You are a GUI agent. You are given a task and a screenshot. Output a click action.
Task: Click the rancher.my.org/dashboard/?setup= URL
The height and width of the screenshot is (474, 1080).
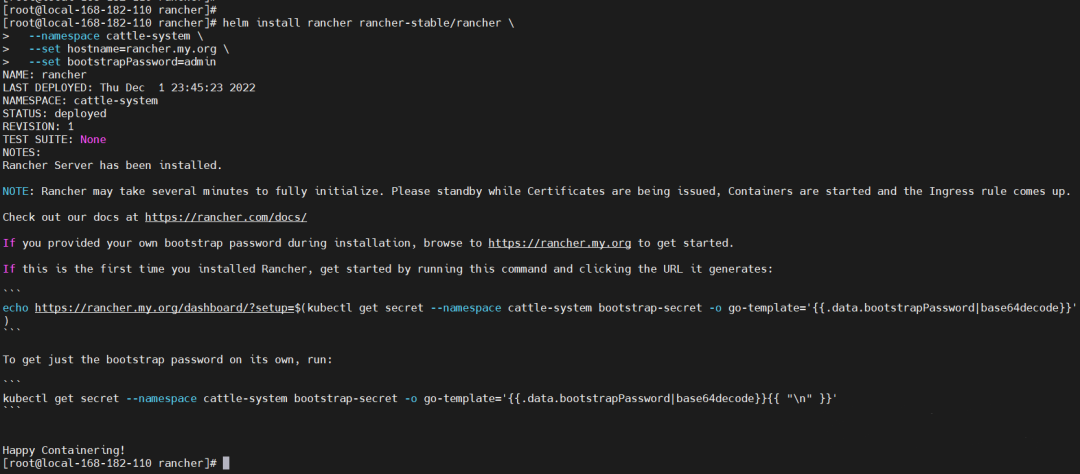[165, 308]
